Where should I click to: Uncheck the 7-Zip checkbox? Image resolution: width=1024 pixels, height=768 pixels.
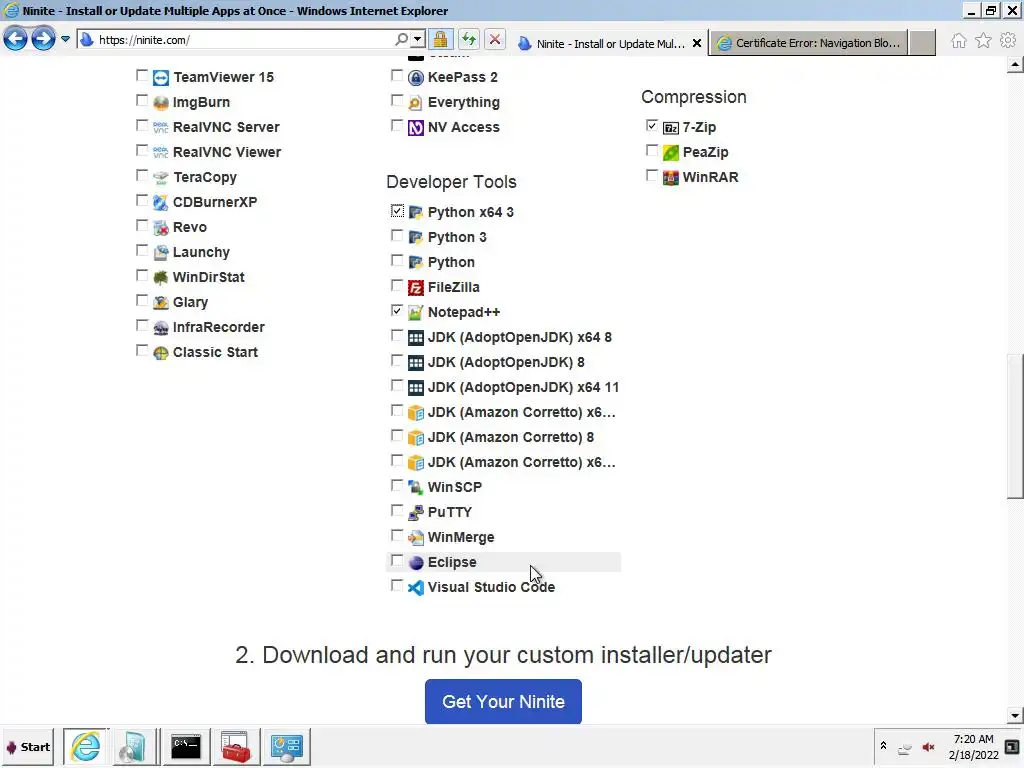tap(652, 125)
